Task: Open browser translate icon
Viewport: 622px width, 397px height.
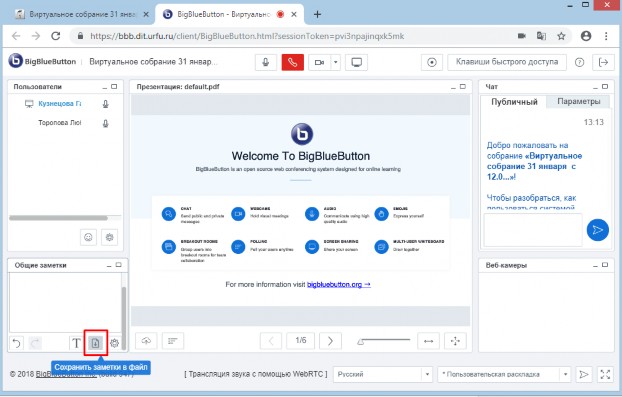Action: click(541, 36)
